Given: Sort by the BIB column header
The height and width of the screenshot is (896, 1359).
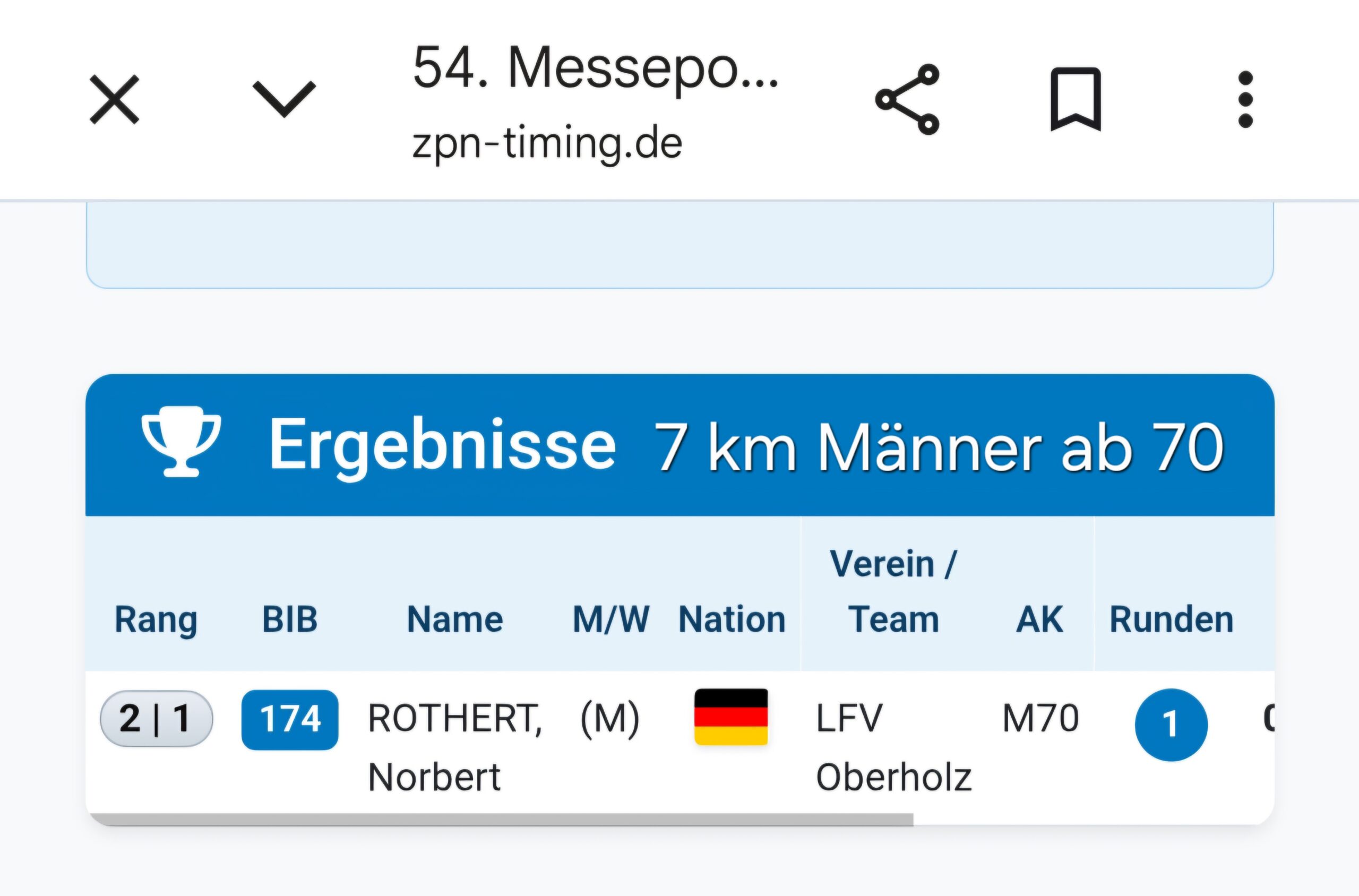Looking at the screenshot, I should (x=290, y=619).
